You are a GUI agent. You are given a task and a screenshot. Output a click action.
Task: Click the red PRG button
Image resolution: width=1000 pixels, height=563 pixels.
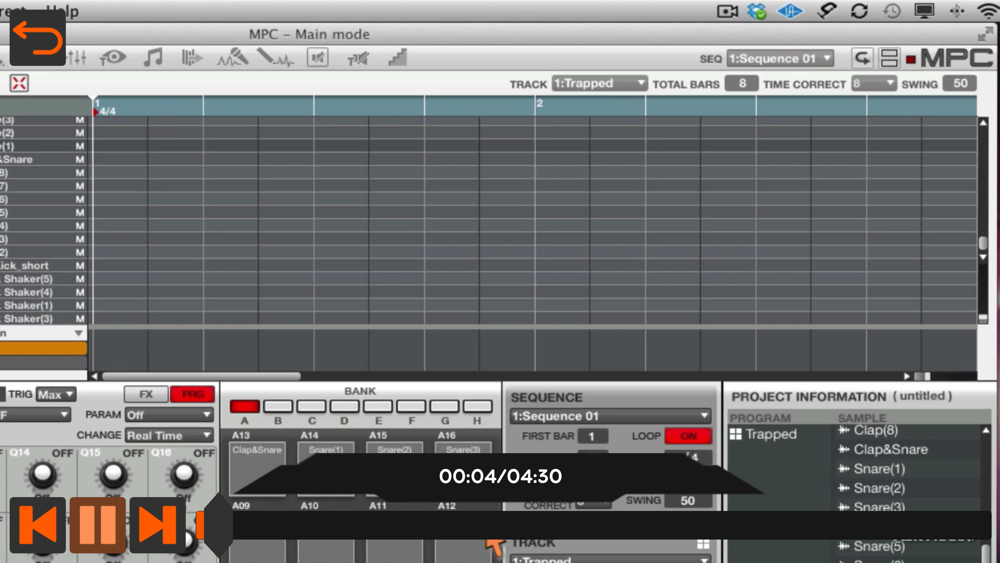tap(193, 395)
